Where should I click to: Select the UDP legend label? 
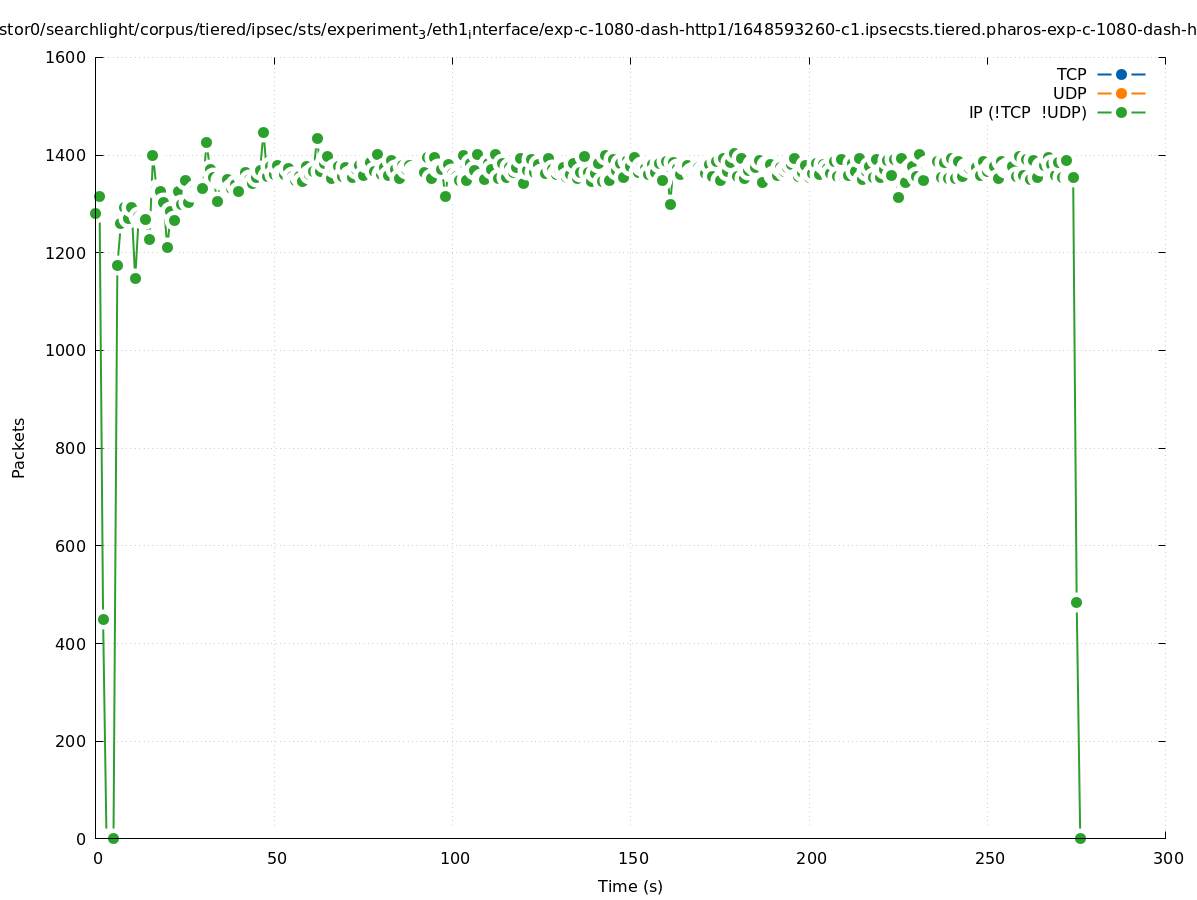click(1069, 93)
